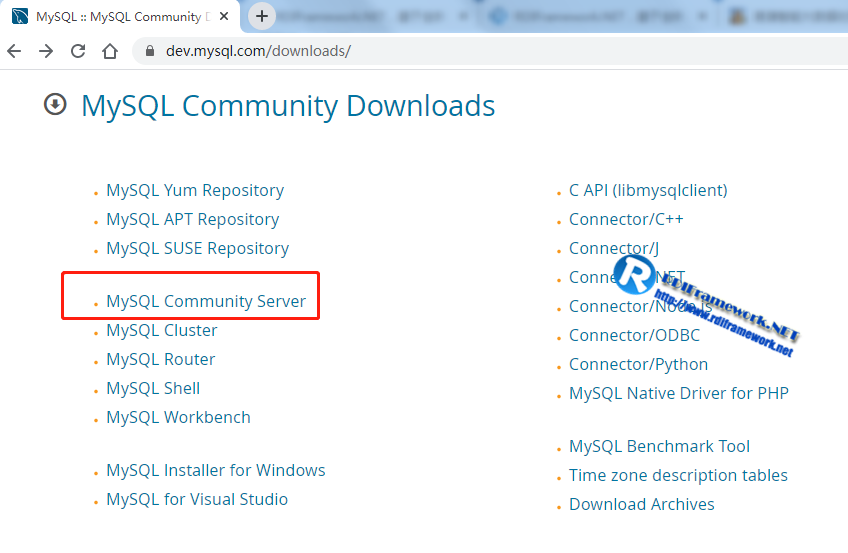
Task: Open the Connector/C++ link
Action: pos(626,219)
